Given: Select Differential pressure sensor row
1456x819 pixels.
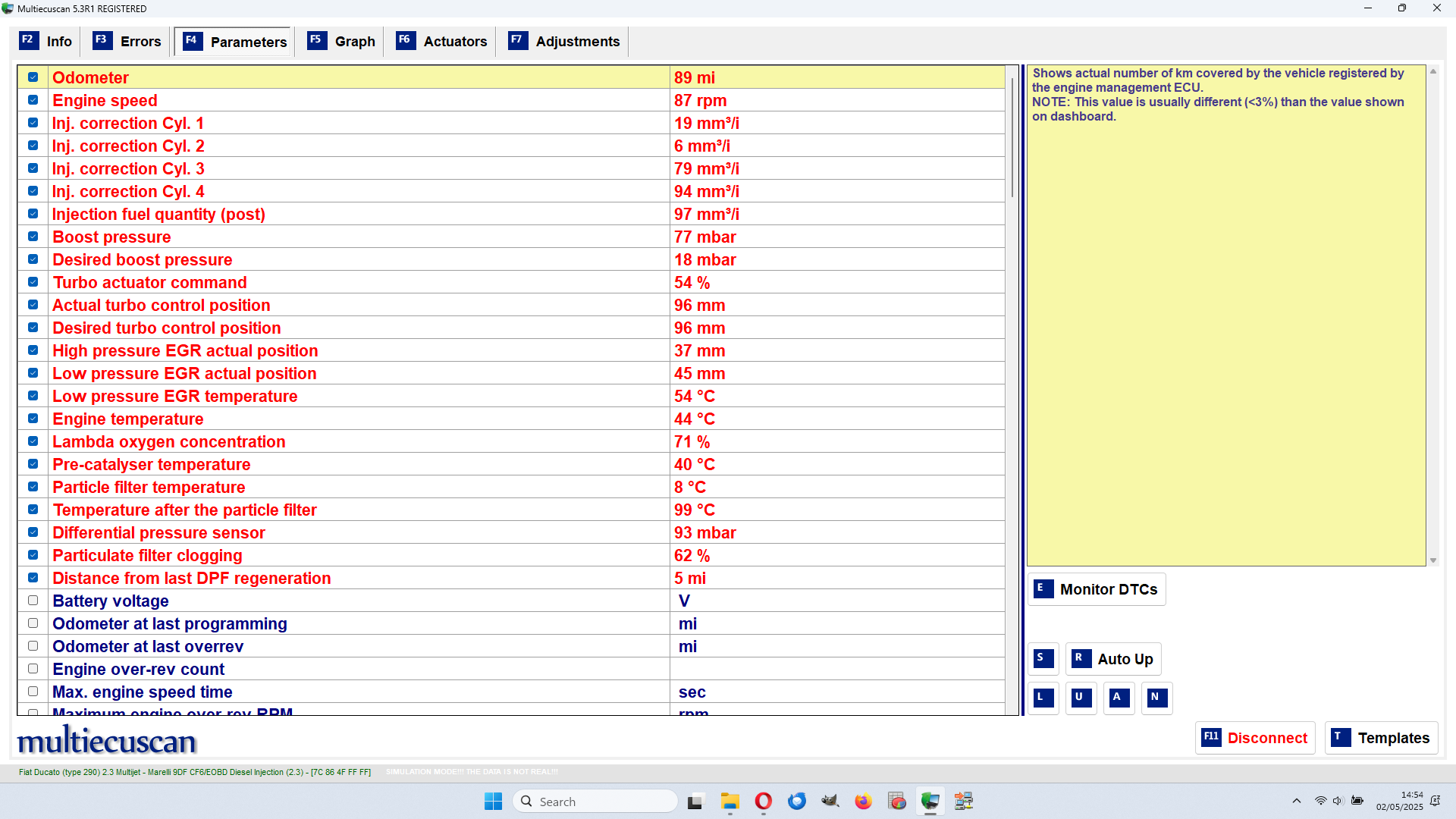Looking at the screenshot, I should click(512, 532).
